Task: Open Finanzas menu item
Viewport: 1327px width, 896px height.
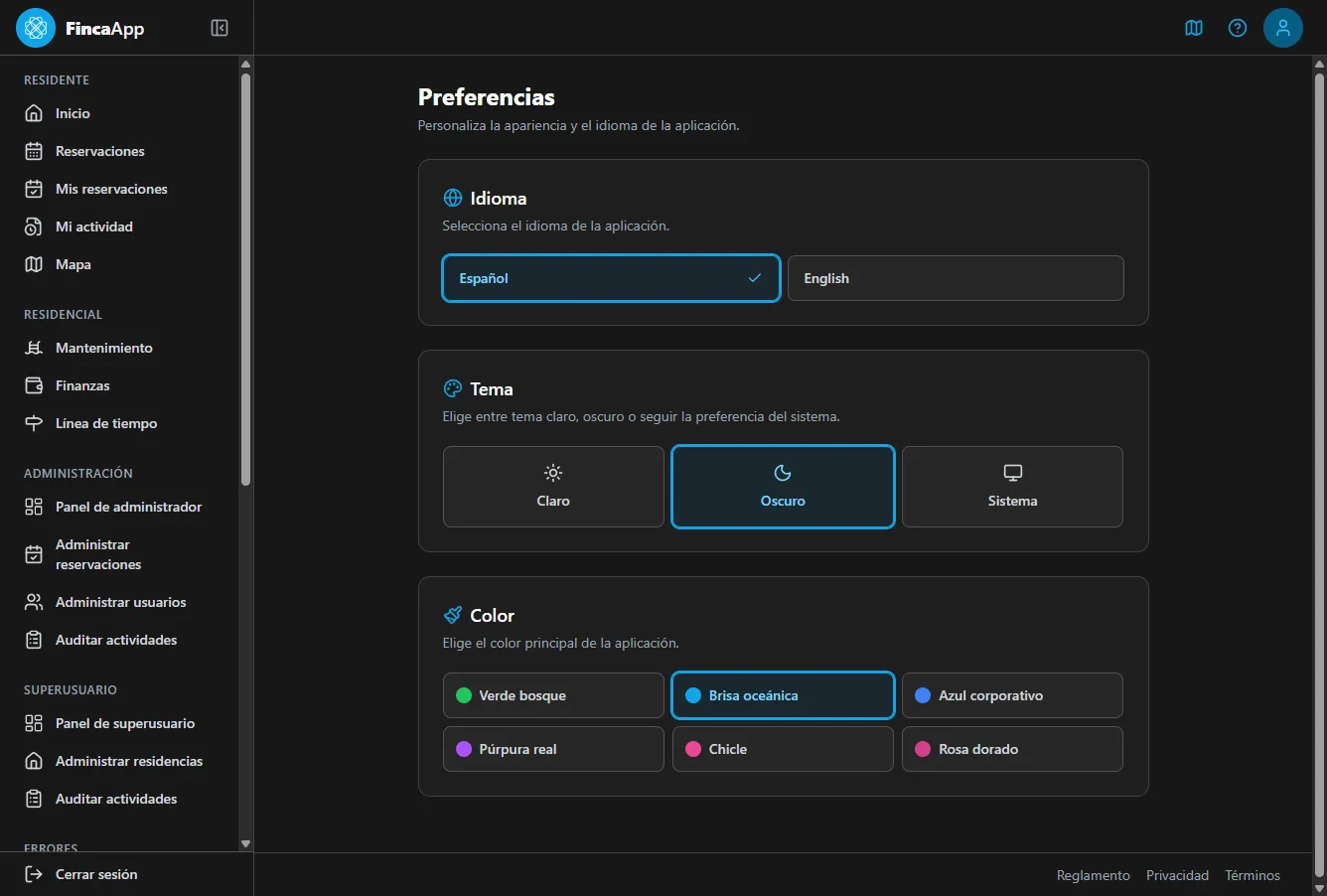Action: pos(119,385)
